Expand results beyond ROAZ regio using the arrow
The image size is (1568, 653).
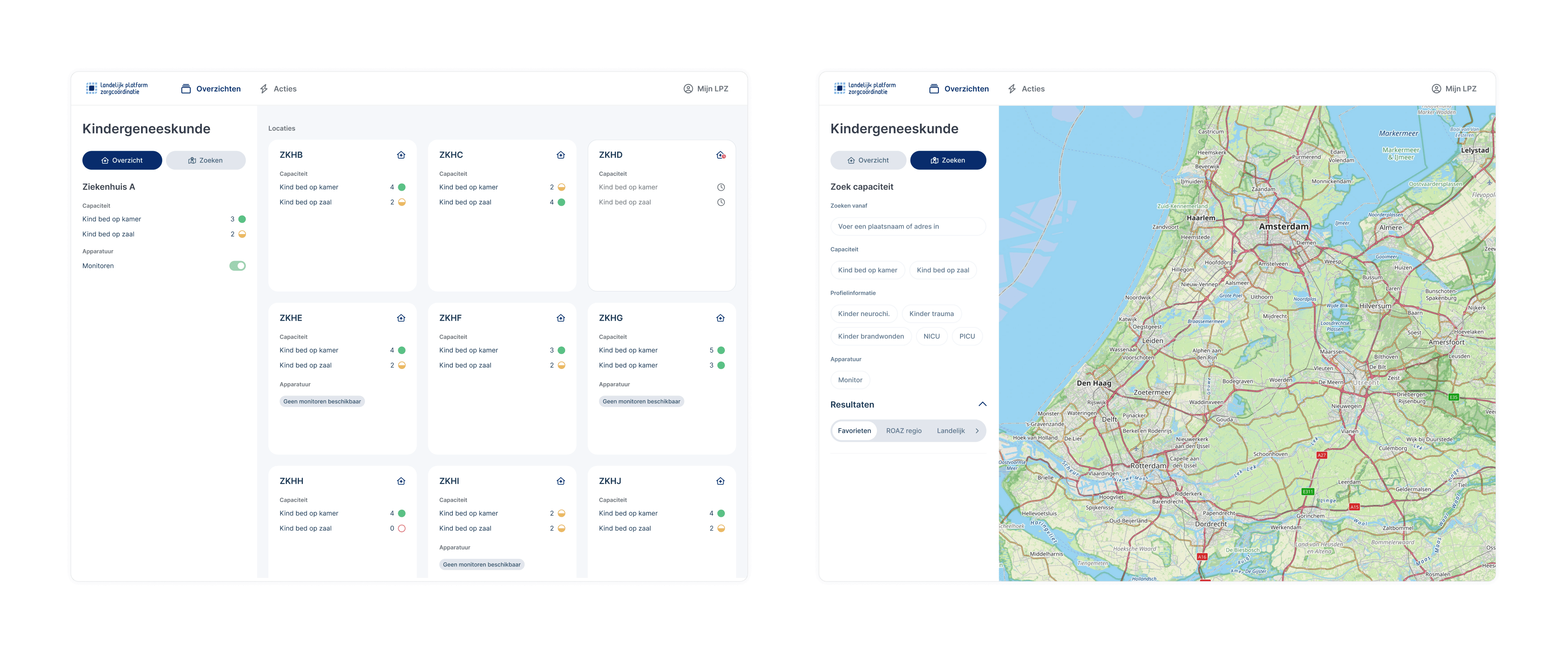click(978, 431)
